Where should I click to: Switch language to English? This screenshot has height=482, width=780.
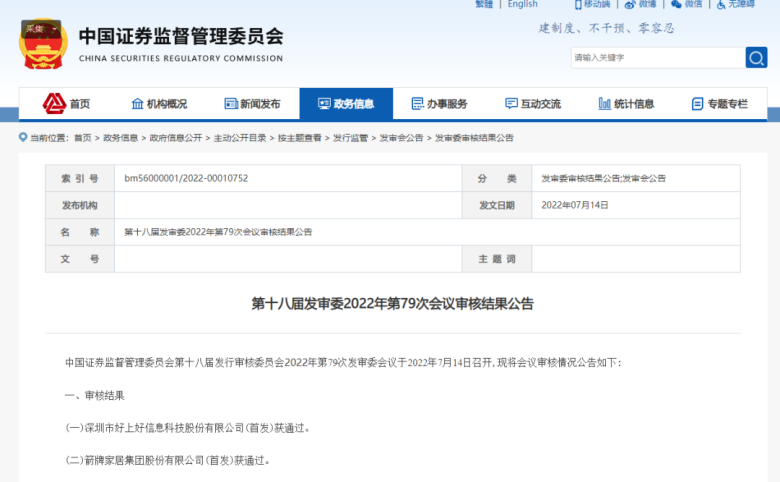[x=522, y=4]
